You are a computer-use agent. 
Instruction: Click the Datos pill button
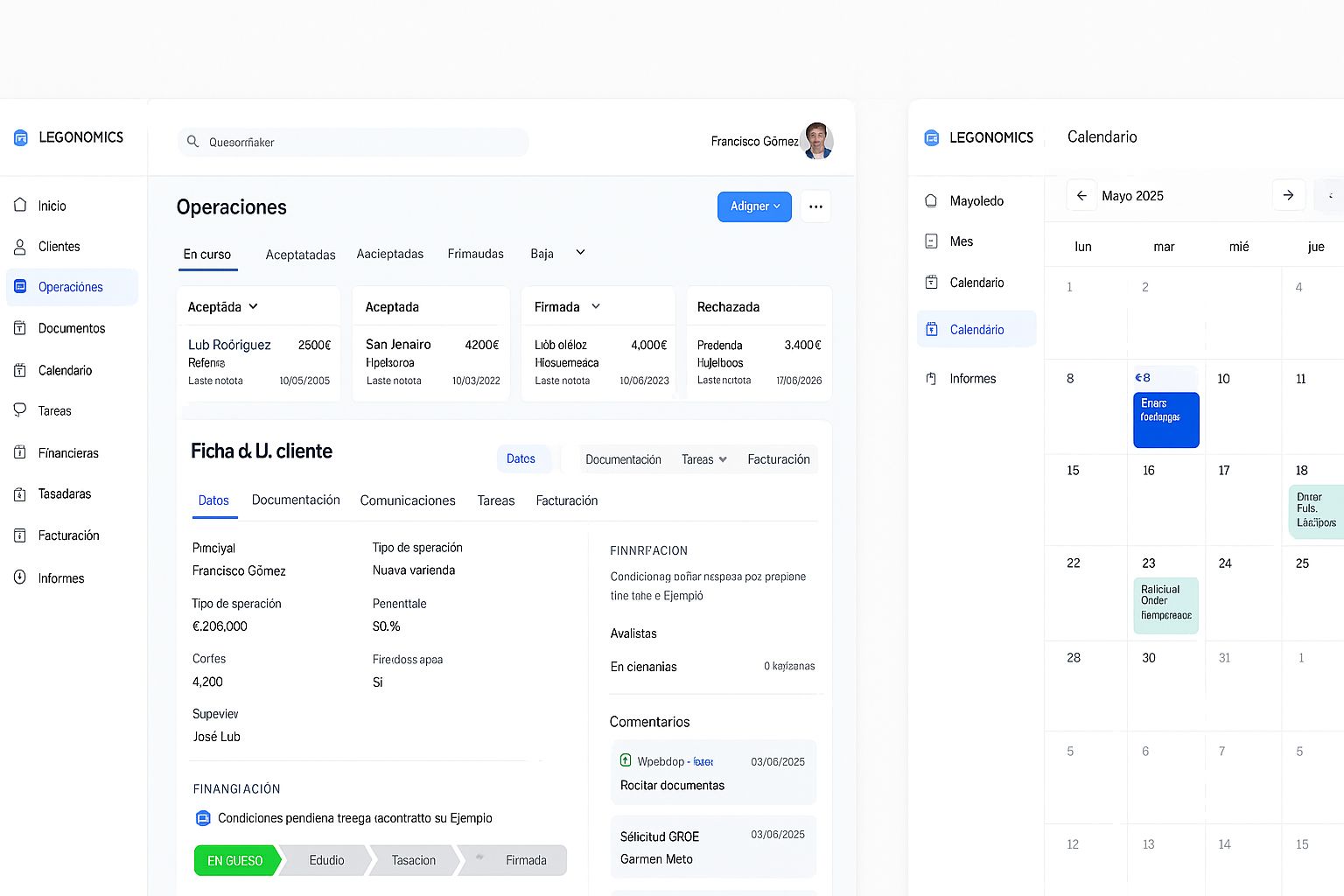pos(521,458)
